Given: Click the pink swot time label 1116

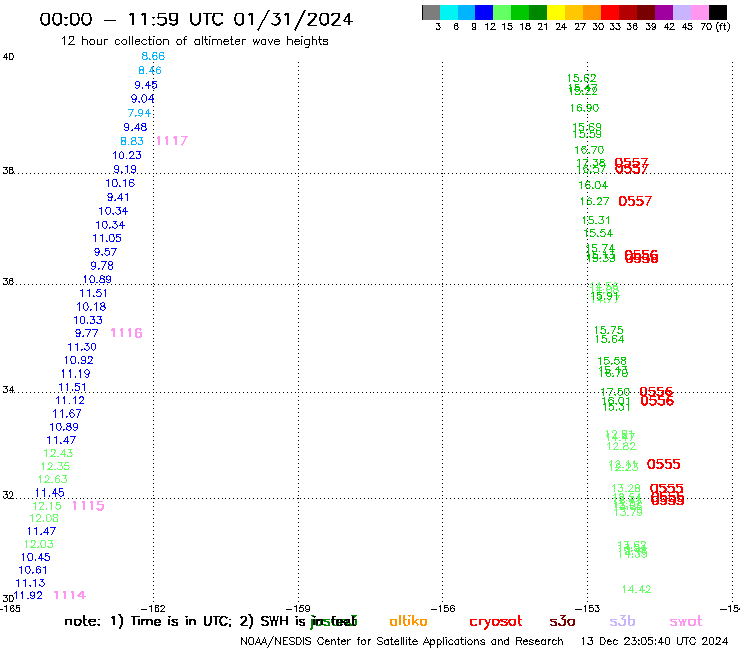Looking at the screenshot, I should coord(126,333).
